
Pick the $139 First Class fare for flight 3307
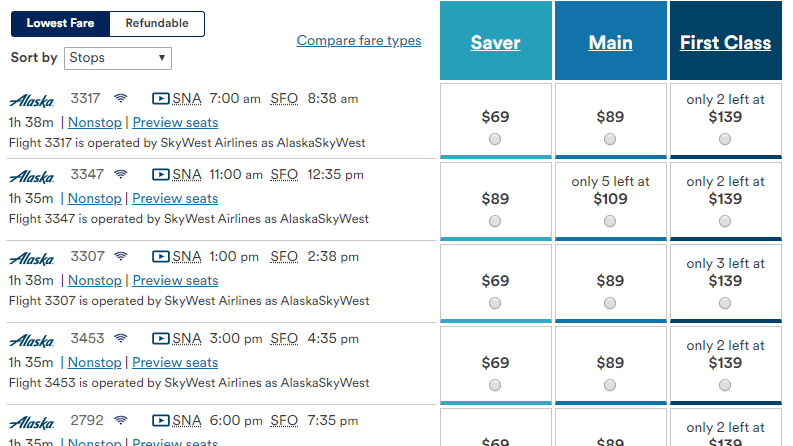click(725, 303)
